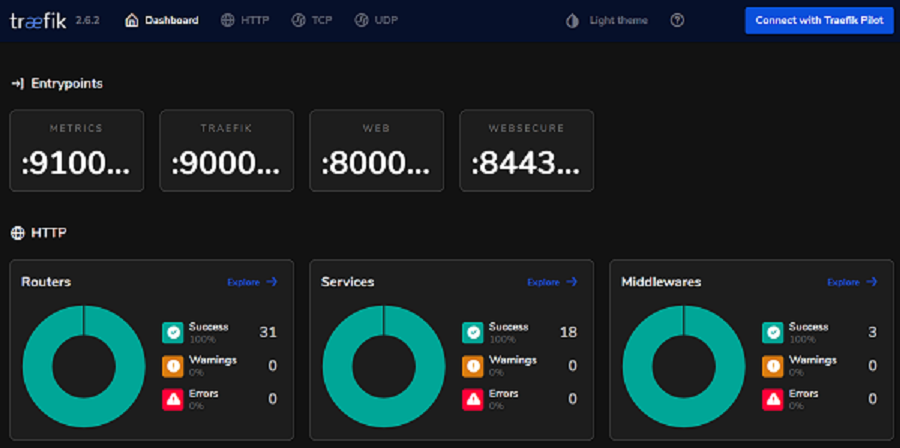This screenshot has height=448, width=900.
Task: Open the help question mark icon
Action: pyautogui.click(x=677, y=21)
